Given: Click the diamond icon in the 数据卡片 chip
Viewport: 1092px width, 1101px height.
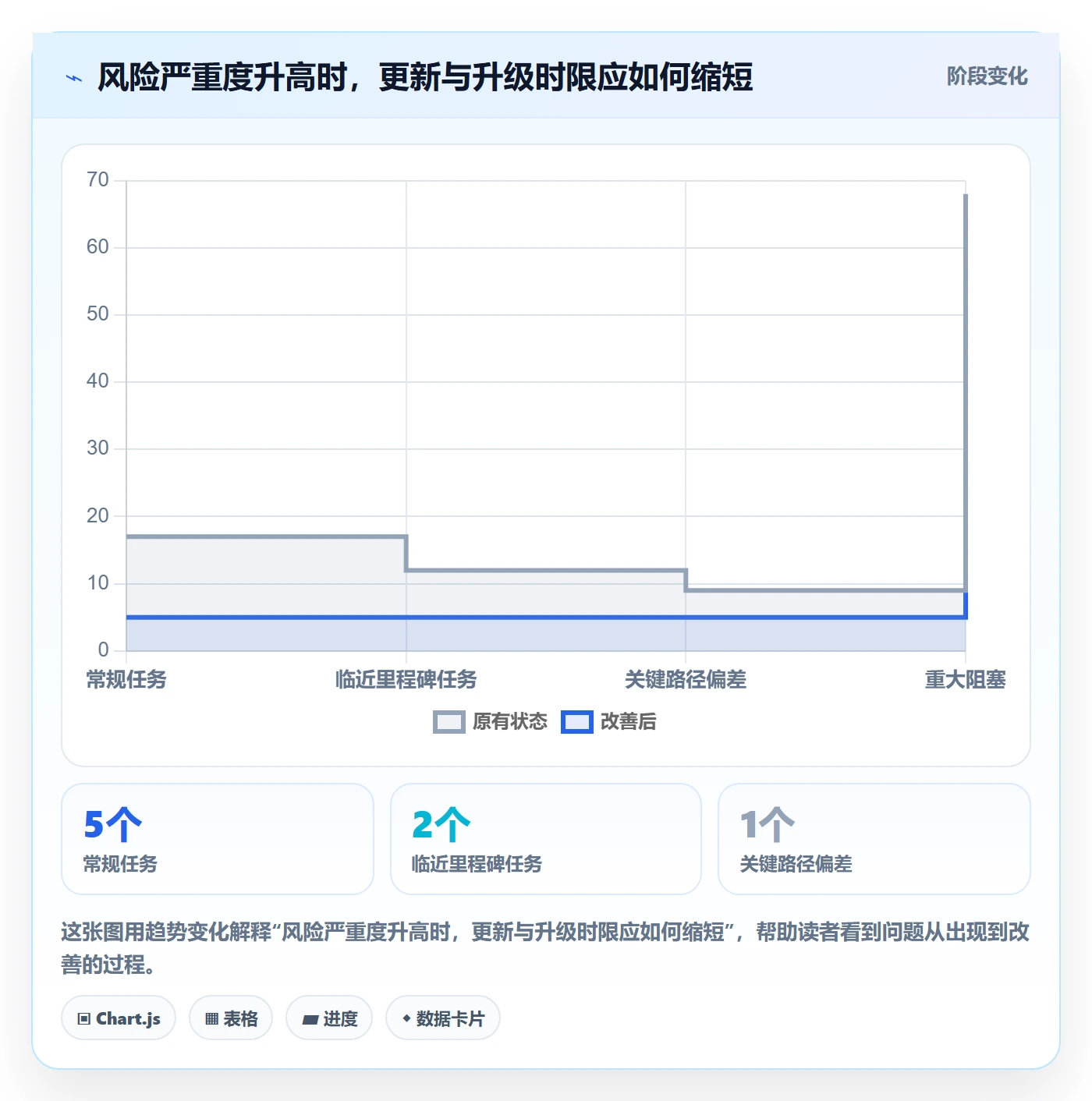Looking at the screenshot, I should pos(406,1018).
